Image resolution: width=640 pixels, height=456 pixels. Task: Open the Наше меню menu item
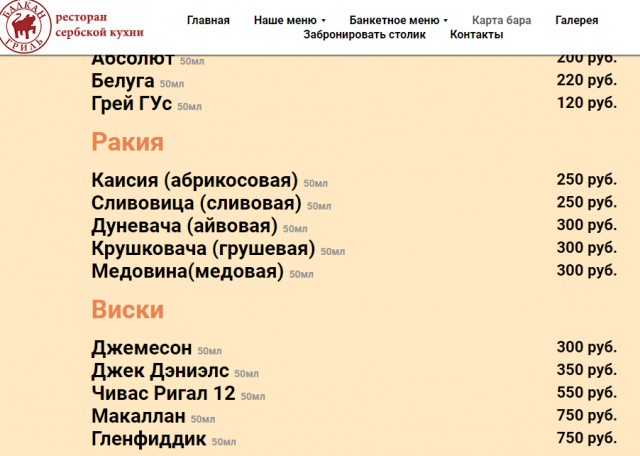point(285,20)
